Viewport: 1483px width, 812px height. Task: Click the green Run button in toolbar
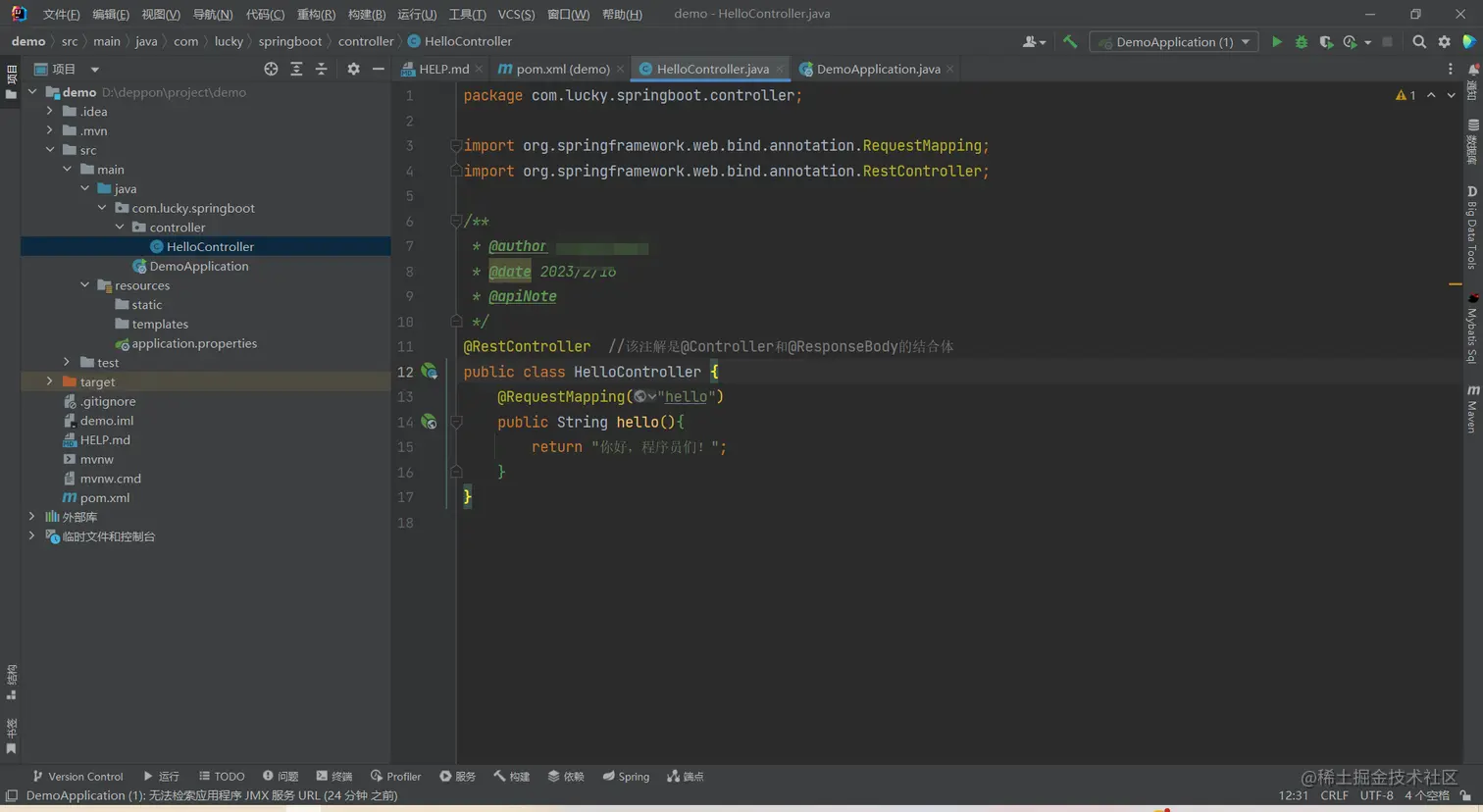[1276, 42]
